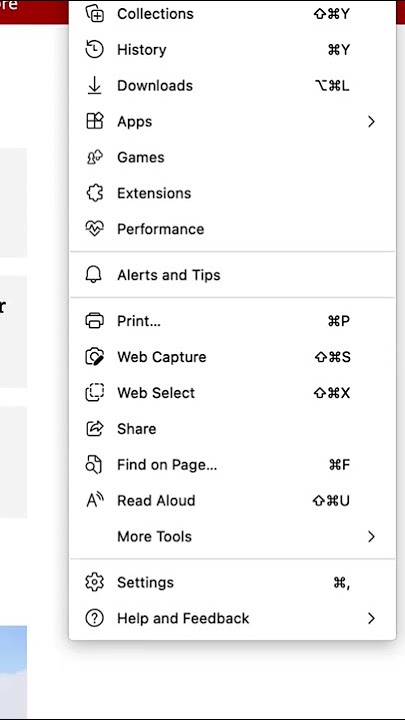Select Find on Page... menu entry
Screen dimensions: 405x720
click(x=232, y=465)
